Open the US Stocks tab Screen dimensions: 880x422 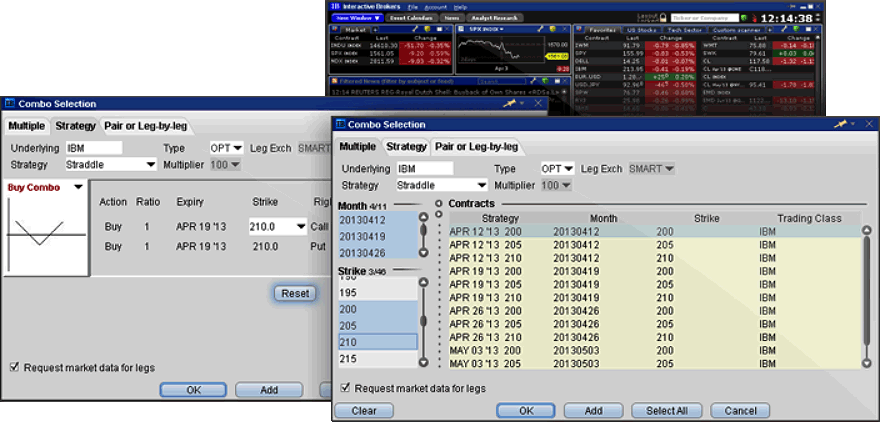(641, 29)
